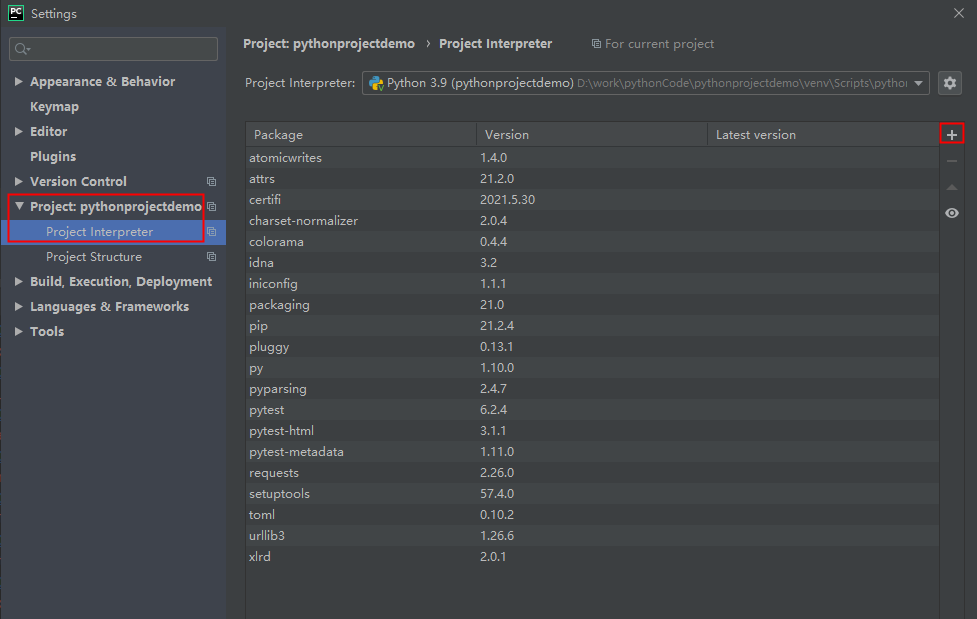
Task: Select the iniconfig package row
Action: point(592,284)
